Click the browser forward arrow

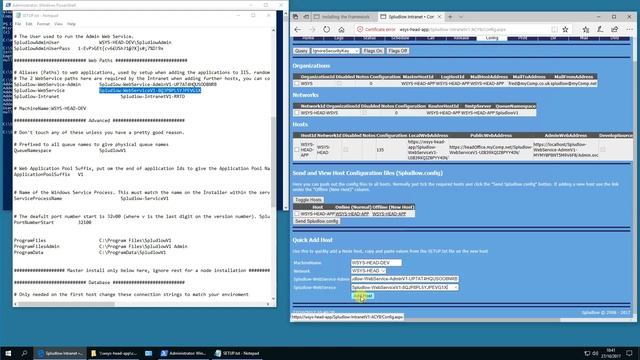pos(312,29)
